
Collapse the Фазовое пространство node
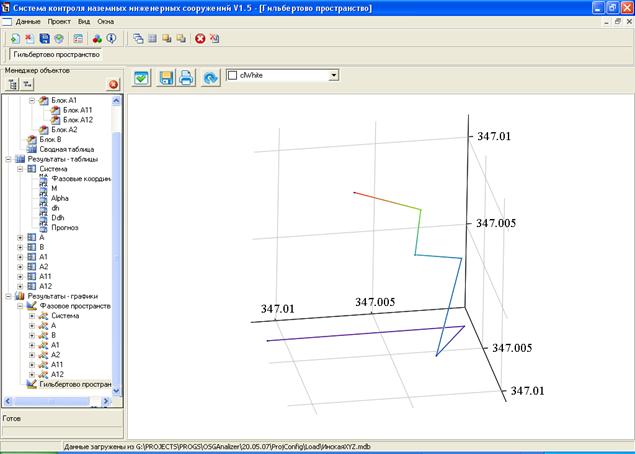coord(20,306)
